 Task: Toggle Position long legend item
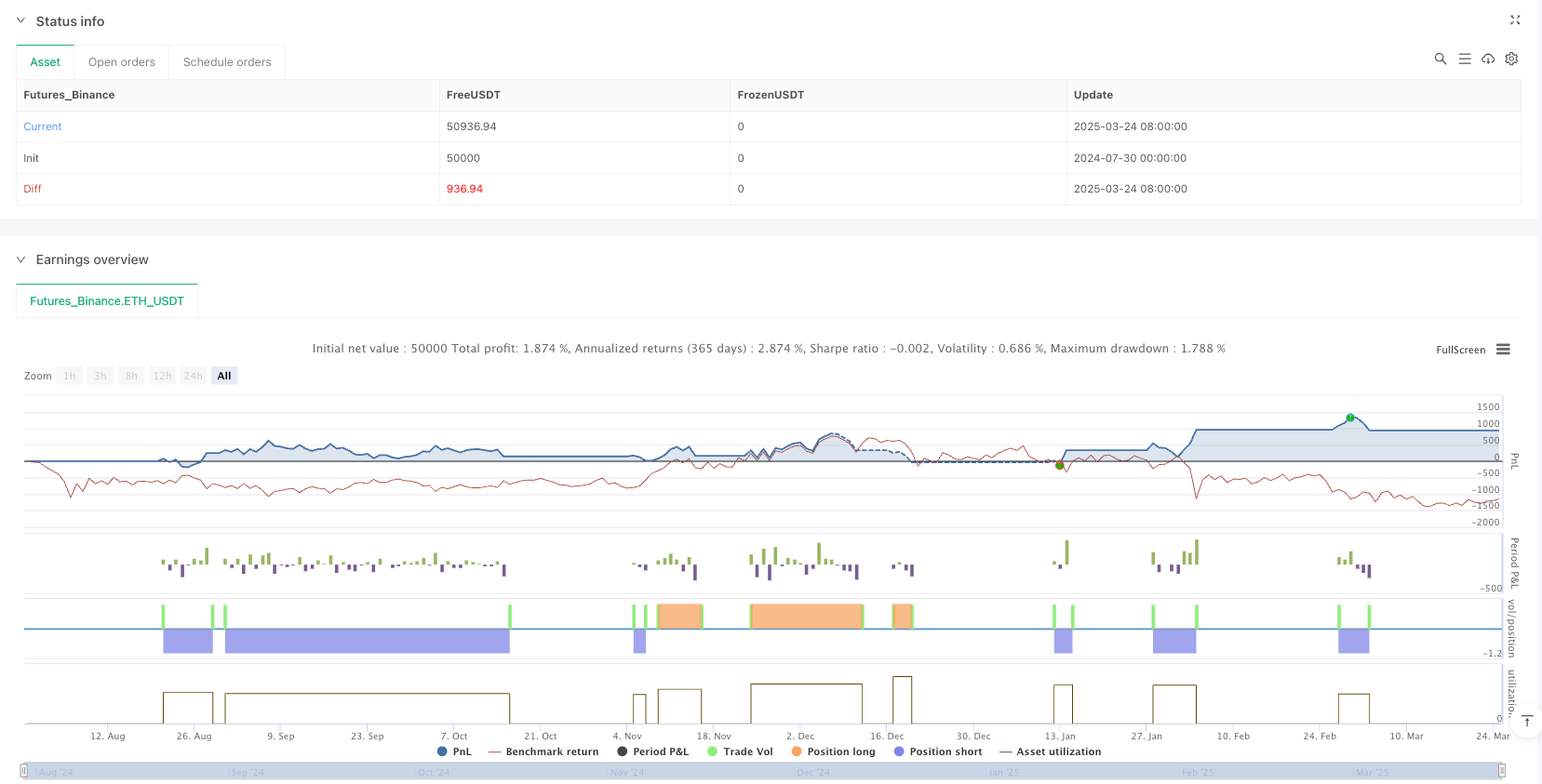click(833, 751)
